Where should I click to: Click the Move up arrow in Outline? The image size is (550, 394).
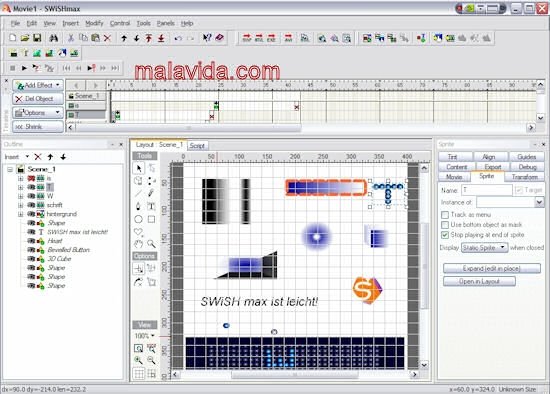click(51, 157)
